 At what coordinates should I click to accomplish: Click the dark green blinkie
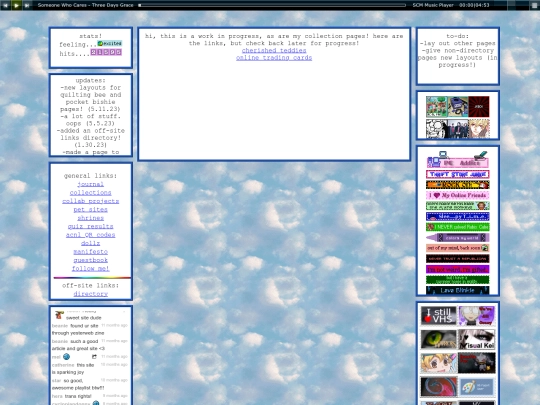pyautogui.click(x=458, y=280)
